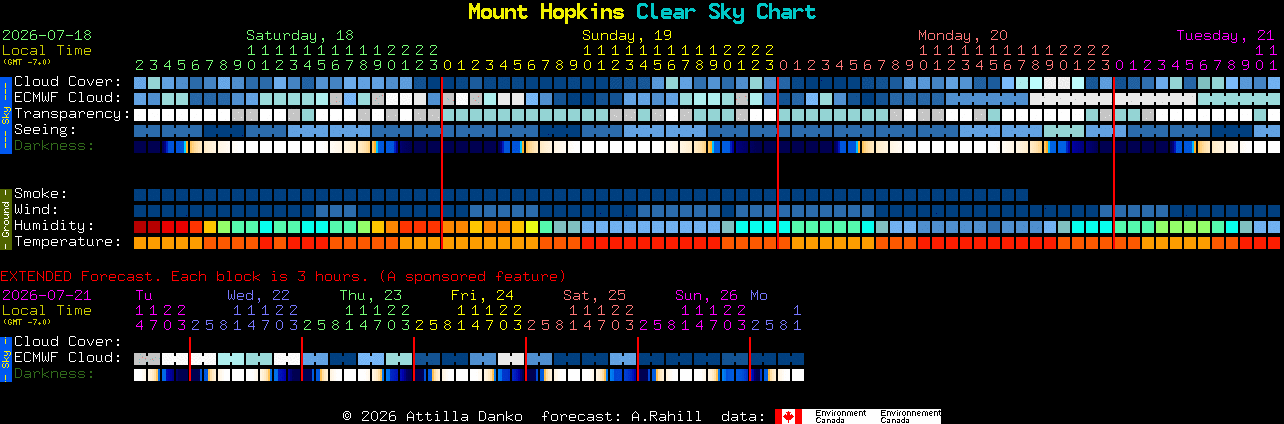The width and height of the screenshot is (1284, 424).
Task: Click the first dark red Humidity block
Action: click(x=140, y=226)
